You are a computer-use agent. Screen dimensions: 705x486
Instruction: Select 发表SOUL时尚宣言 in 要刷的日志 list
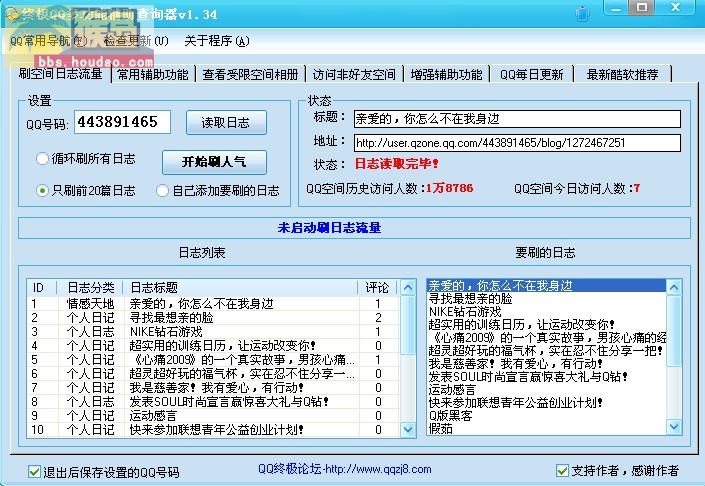(x=547, y=376)
